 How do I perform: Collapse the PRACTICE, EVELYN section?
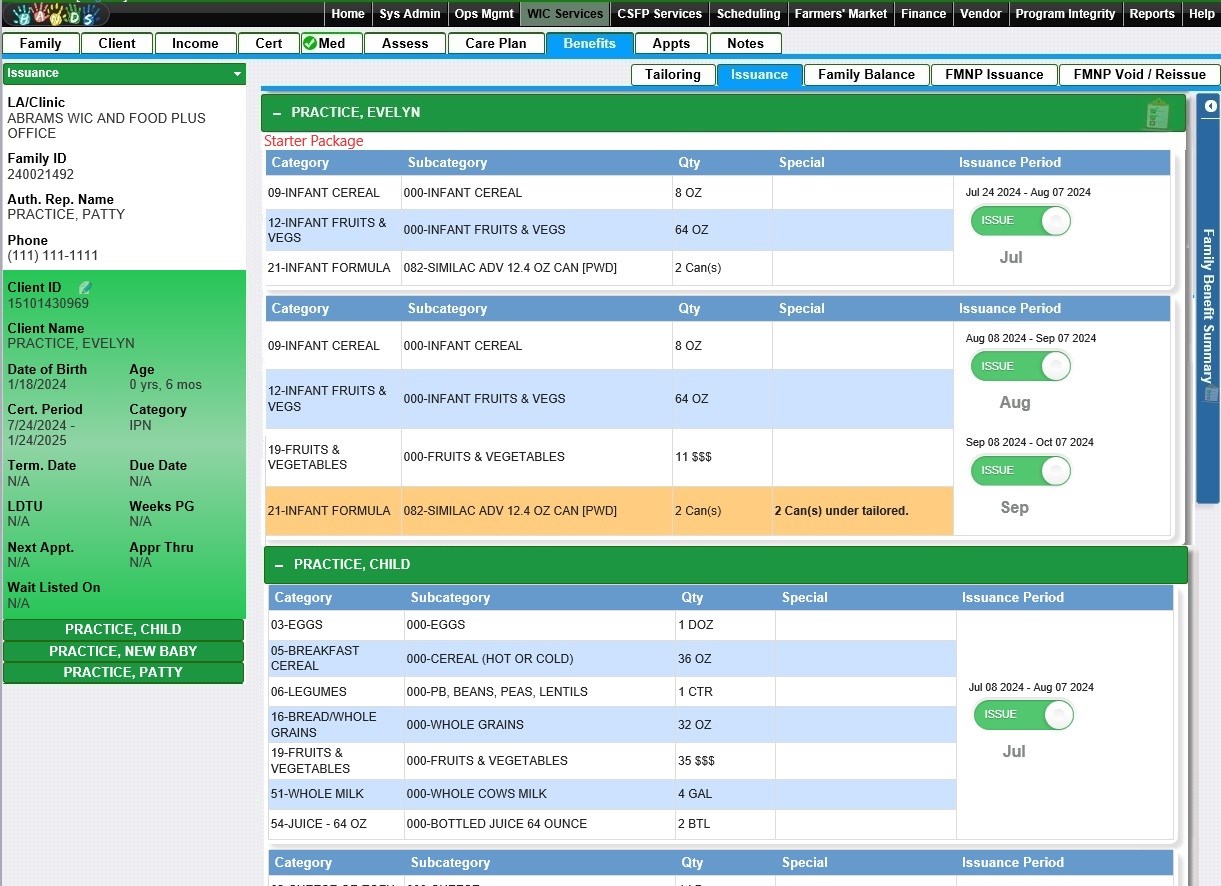coord(277,113)
